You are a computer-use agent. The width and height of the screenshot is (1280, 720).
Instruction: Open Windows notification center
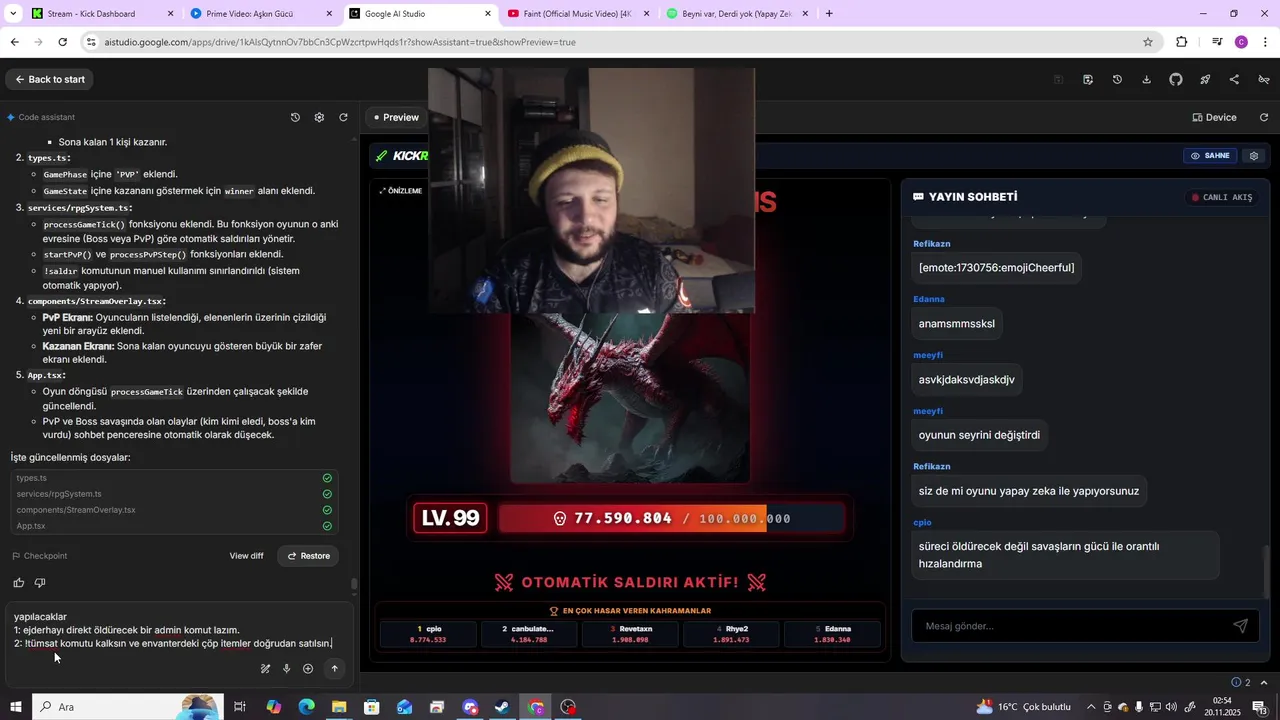[1259, 707]
